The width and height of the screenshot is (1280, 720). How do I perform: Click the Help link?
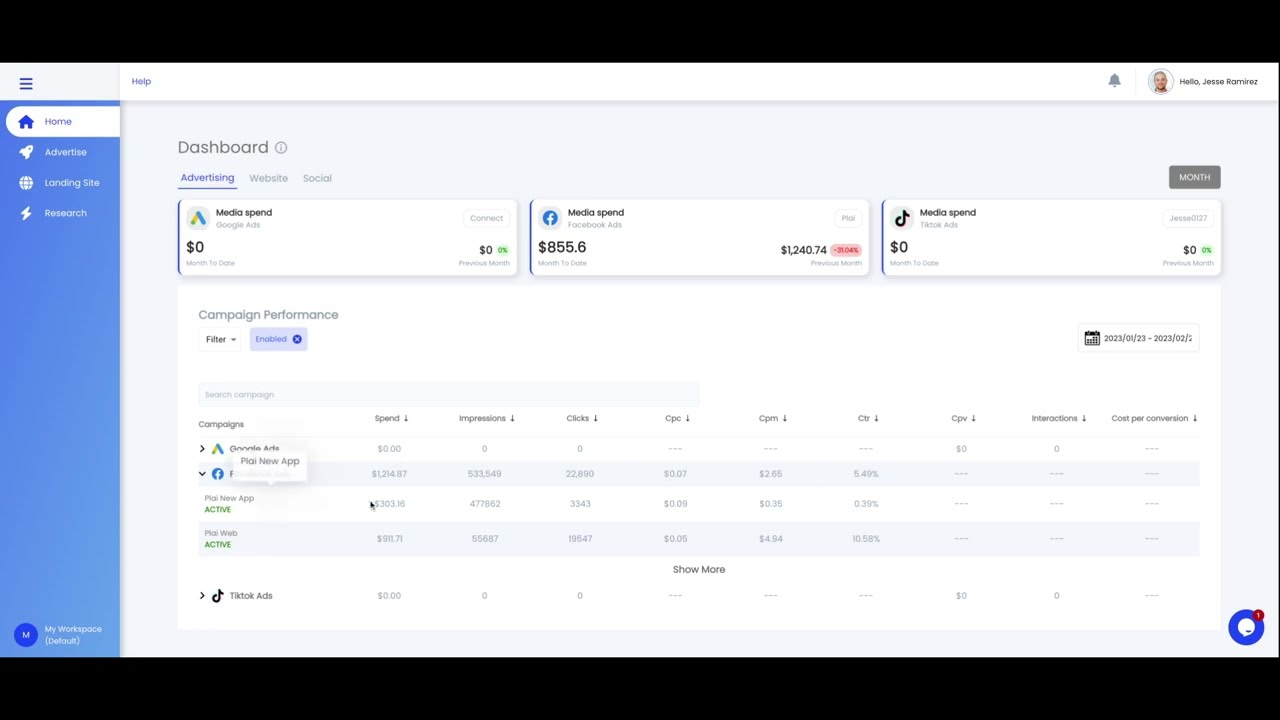(x=141, y=81)
